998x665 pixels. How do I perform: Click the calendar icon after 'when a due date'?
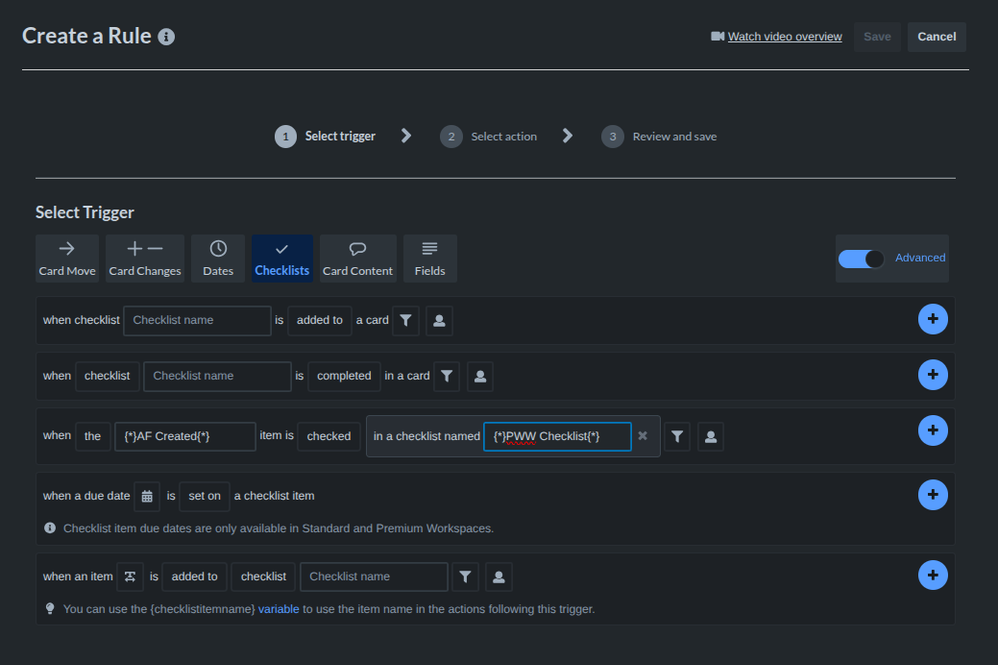[147, 496]
